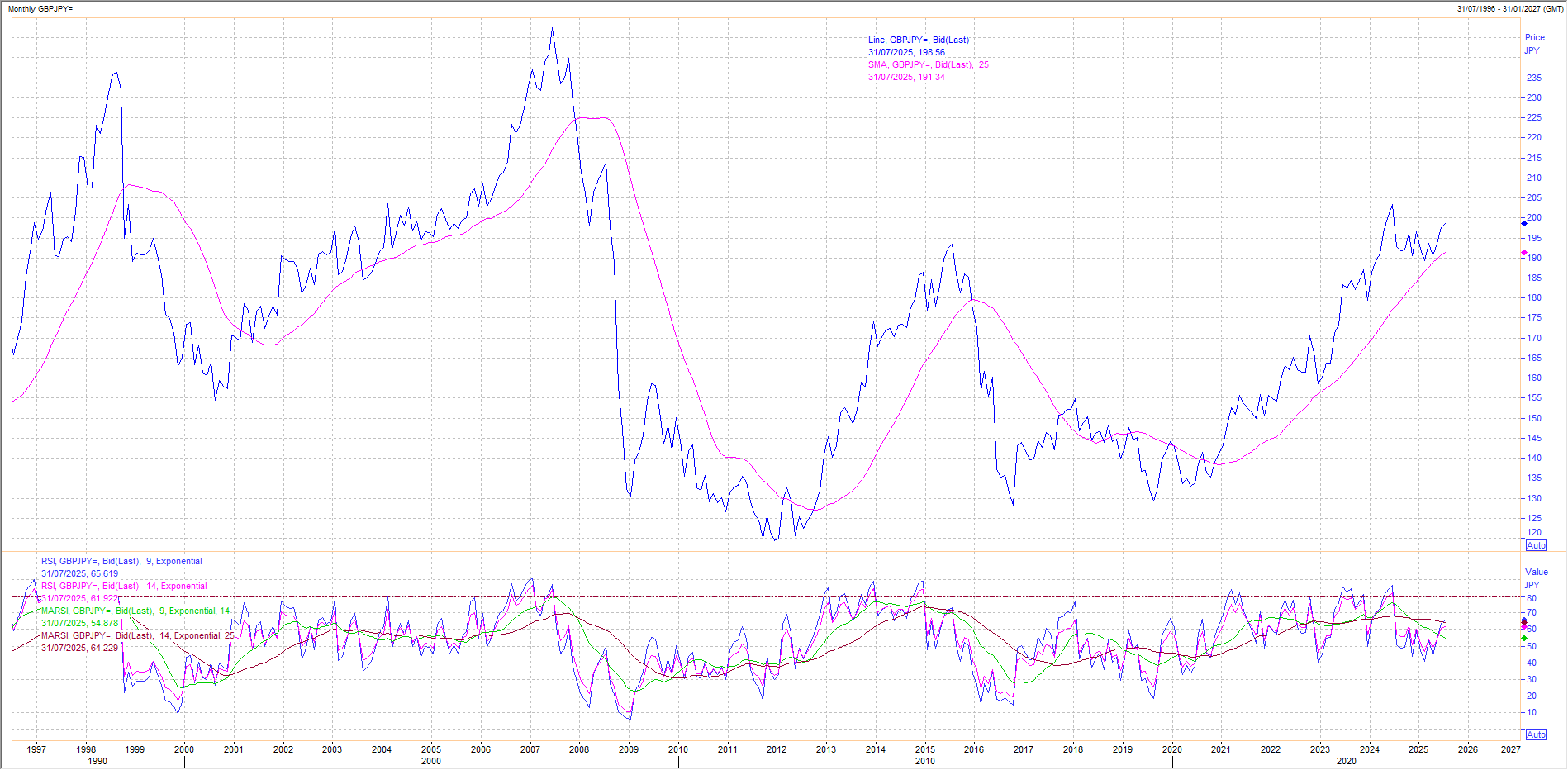1568x770 pixels.
Task: Click the Monthly GBPJPY= chart title
Action: [40, 9]
